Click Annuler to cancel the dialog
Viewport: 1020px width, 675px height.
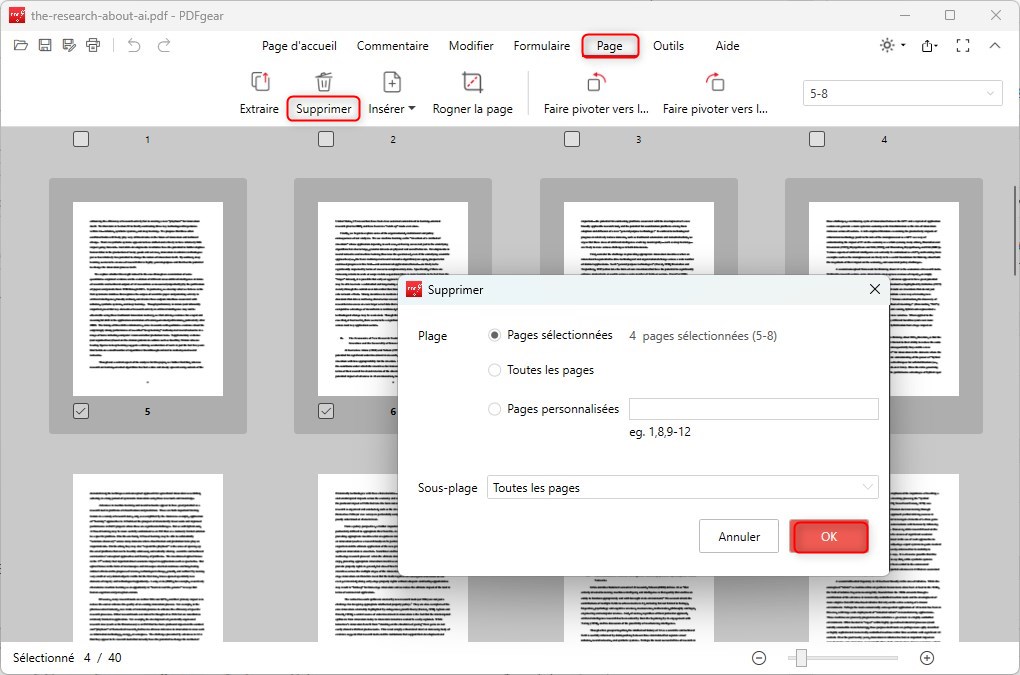(x=738, y=536)
